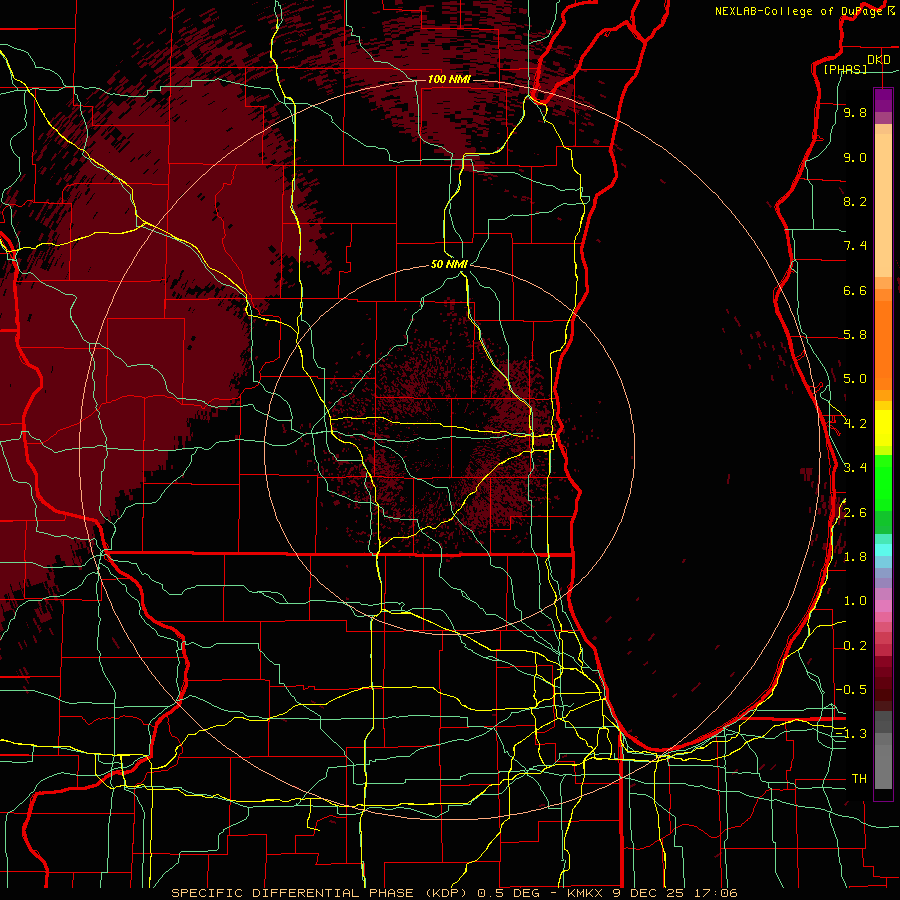Click the [PHAS] unit label

click(x=845, y=70)
